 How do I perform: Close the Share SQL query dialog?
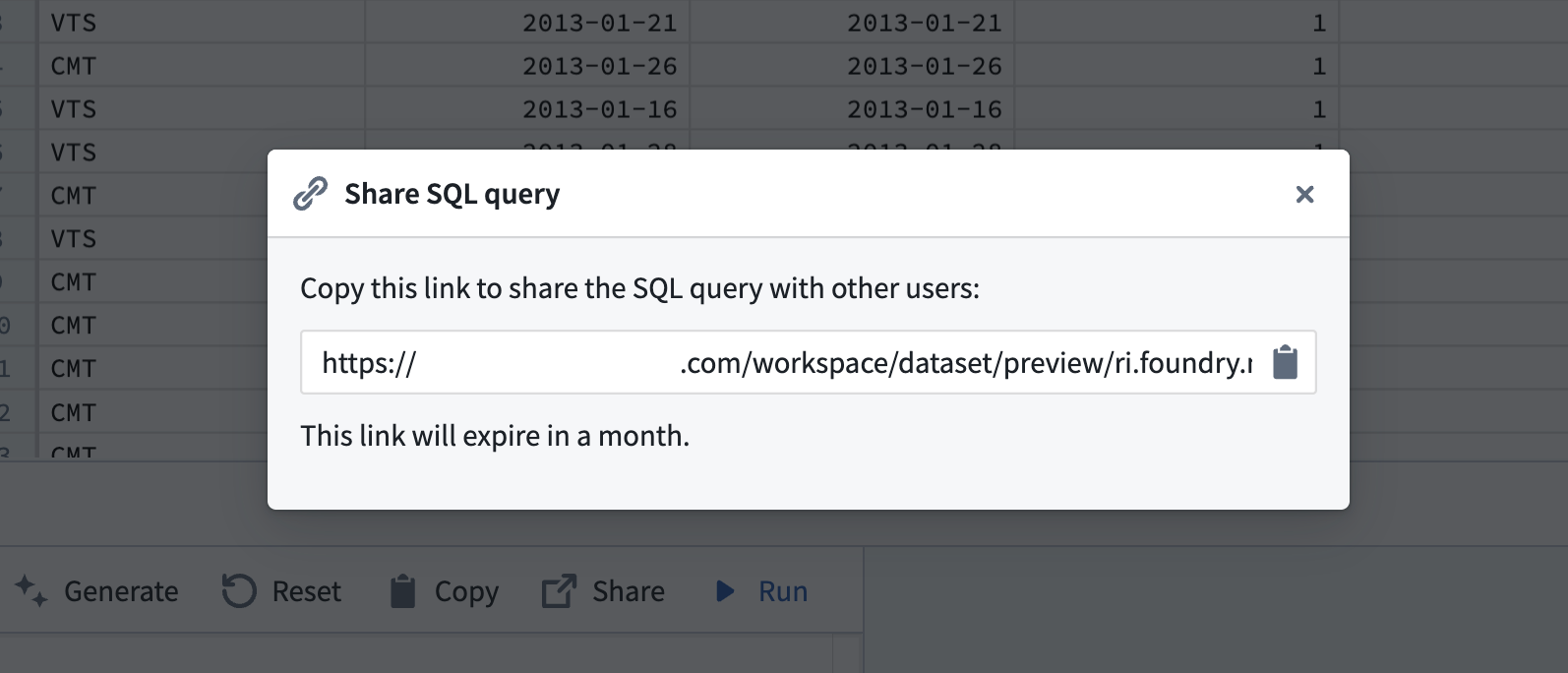coord(1304,195)
